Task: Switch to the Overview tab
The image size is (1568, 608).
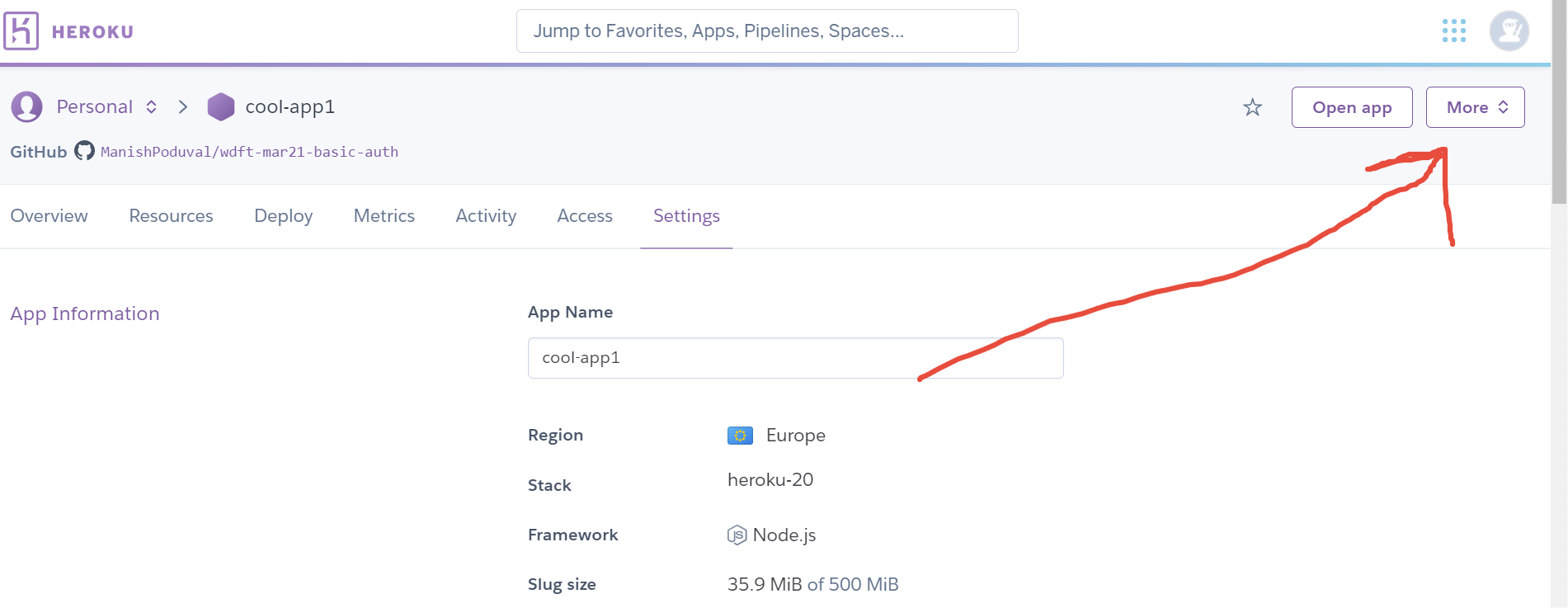Action: coord(49,216)
